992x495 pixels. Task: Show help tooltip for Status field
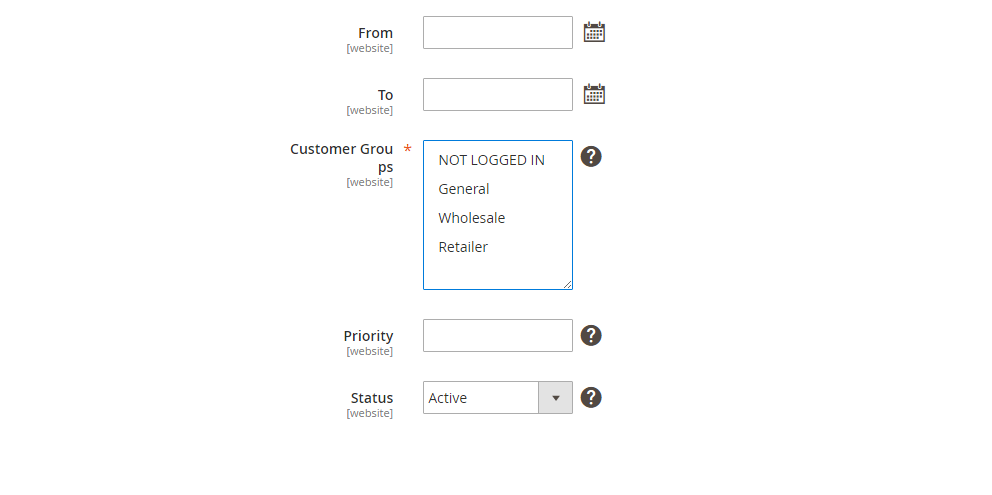[x=591, y=398]
